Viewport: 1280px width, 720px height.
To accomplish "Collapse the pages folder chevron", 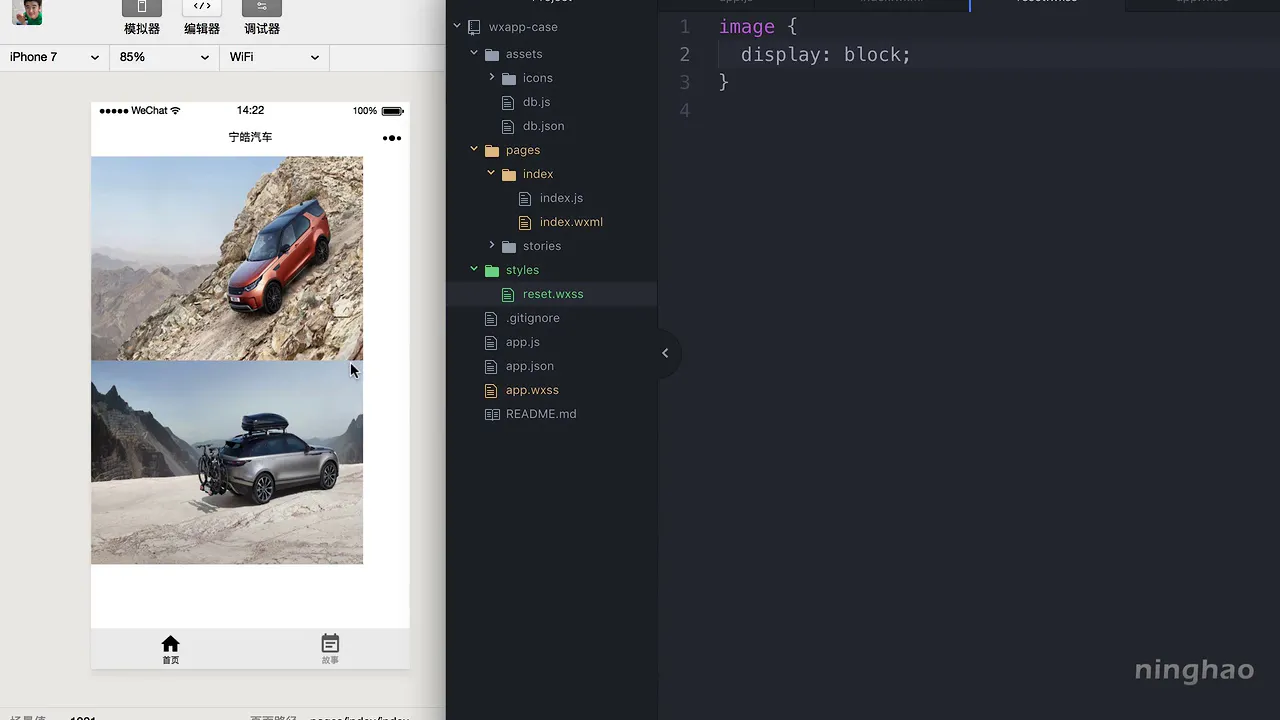I will [x=474, y=149].
